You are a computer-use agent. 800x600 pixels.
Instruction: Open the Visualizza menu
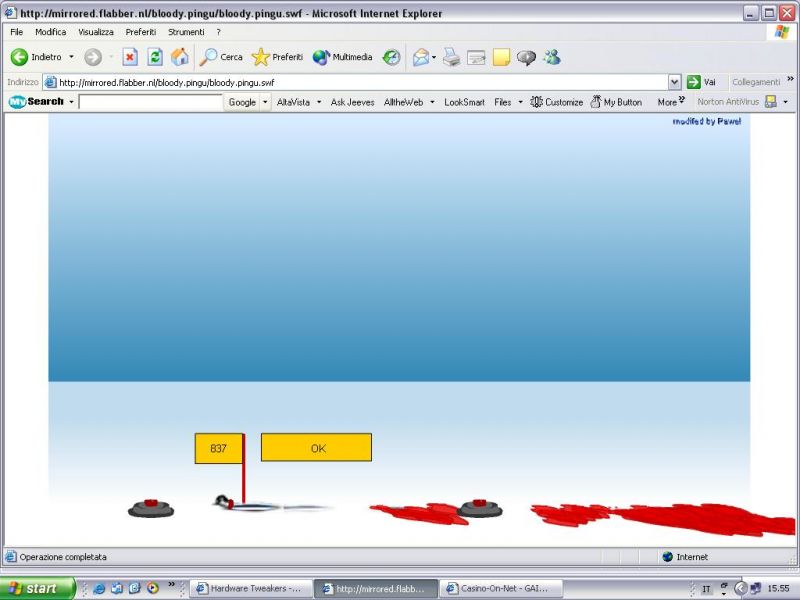96,32
